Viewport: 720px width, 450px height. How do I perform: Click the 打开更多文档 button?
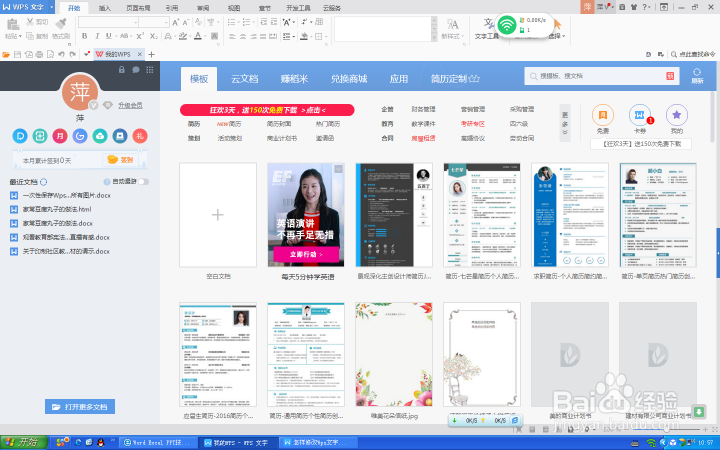tap(80, 407)
